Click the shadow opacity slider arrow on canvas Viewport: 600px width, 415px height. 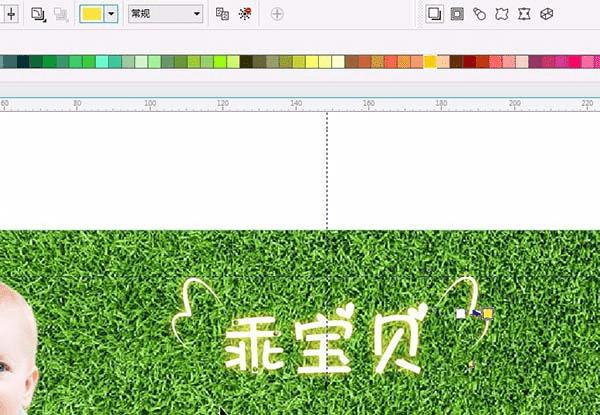[x=476, y=313]
